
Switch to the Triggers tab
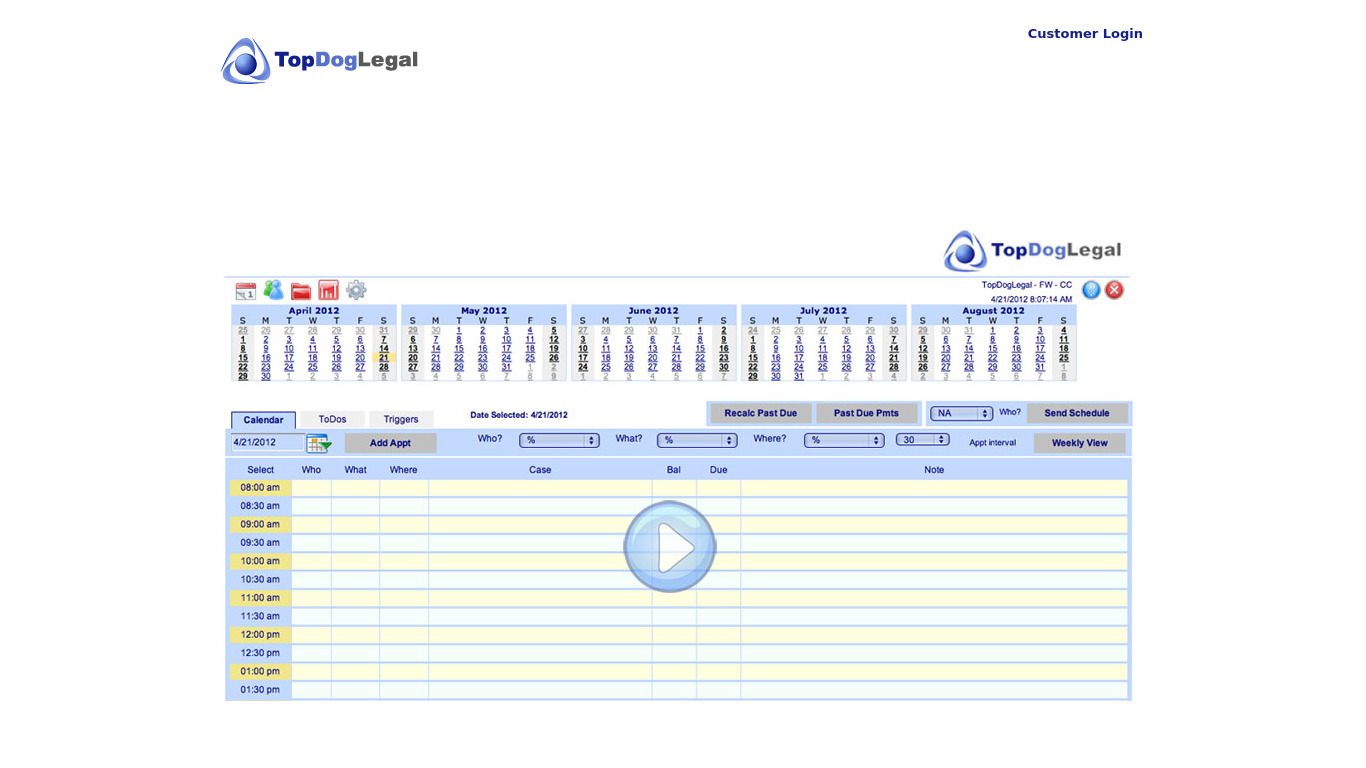401,420
